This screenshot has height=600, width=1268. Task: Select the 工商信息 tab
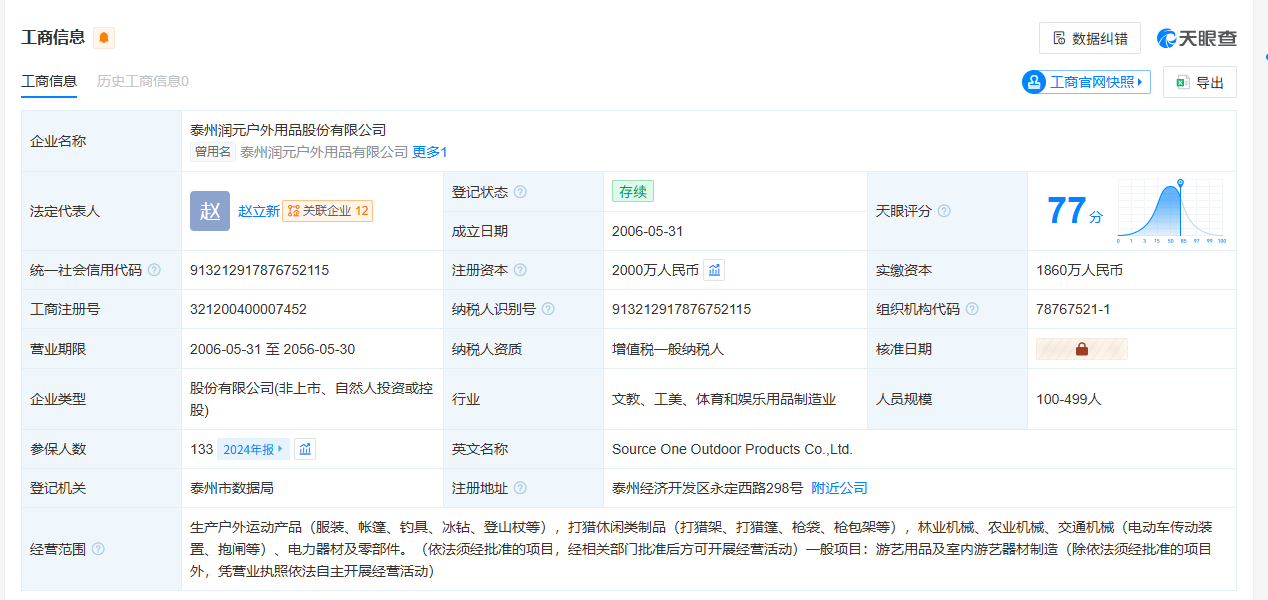tap(49, 81)
